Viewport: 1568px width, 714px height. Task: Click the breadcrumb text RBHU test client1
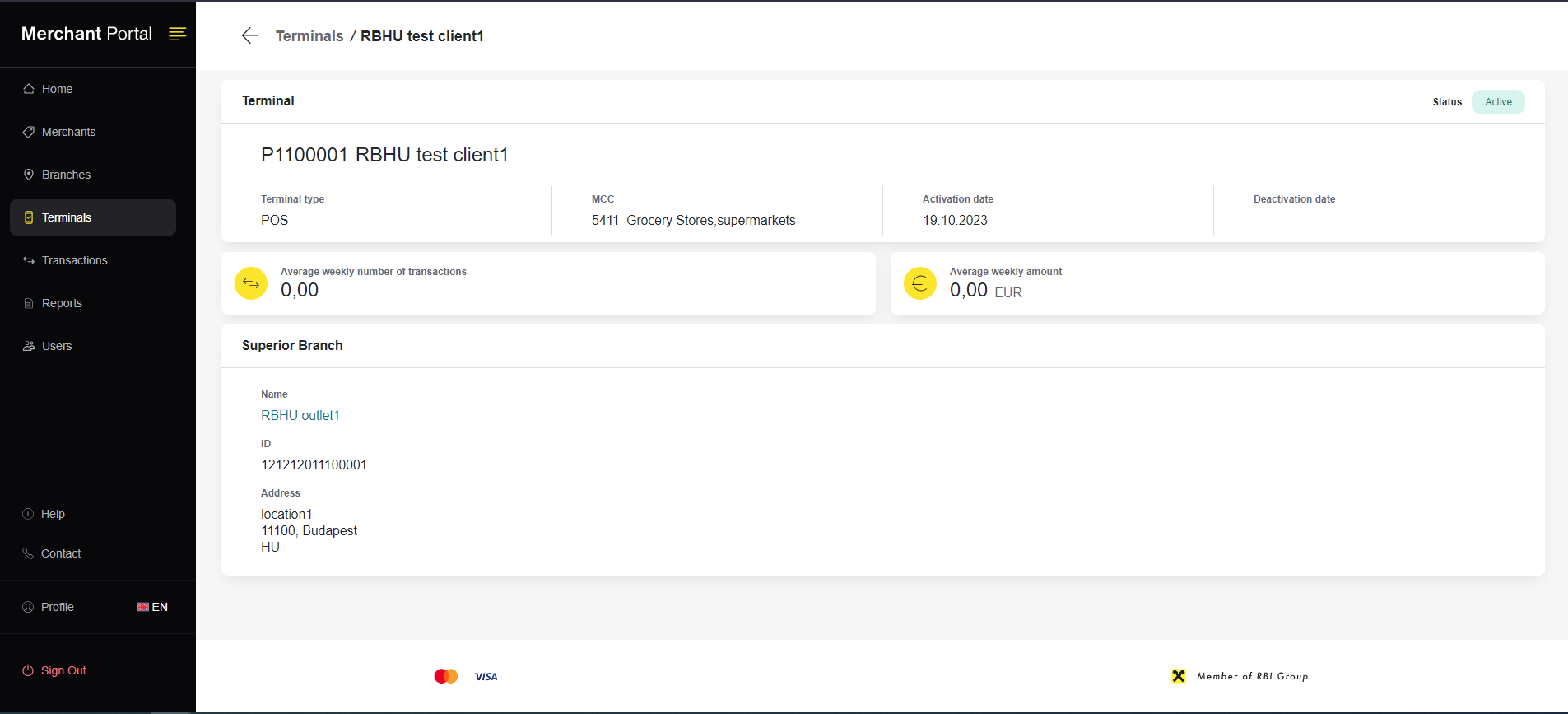point(422,35)
